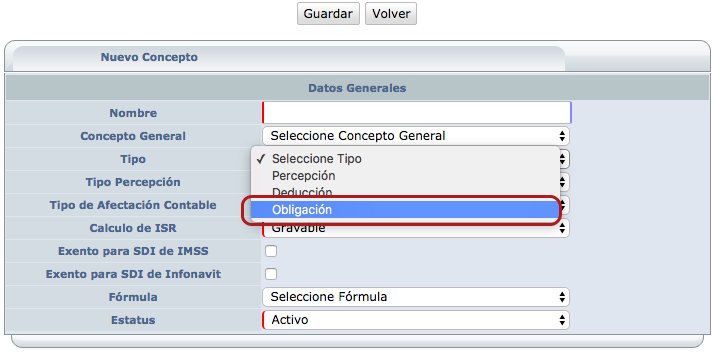The height and width of the screenshot is (360, 716).
Task: Toggle Exento para SDI de Infonavit checkbox
Action: click(x=271, y=274)
